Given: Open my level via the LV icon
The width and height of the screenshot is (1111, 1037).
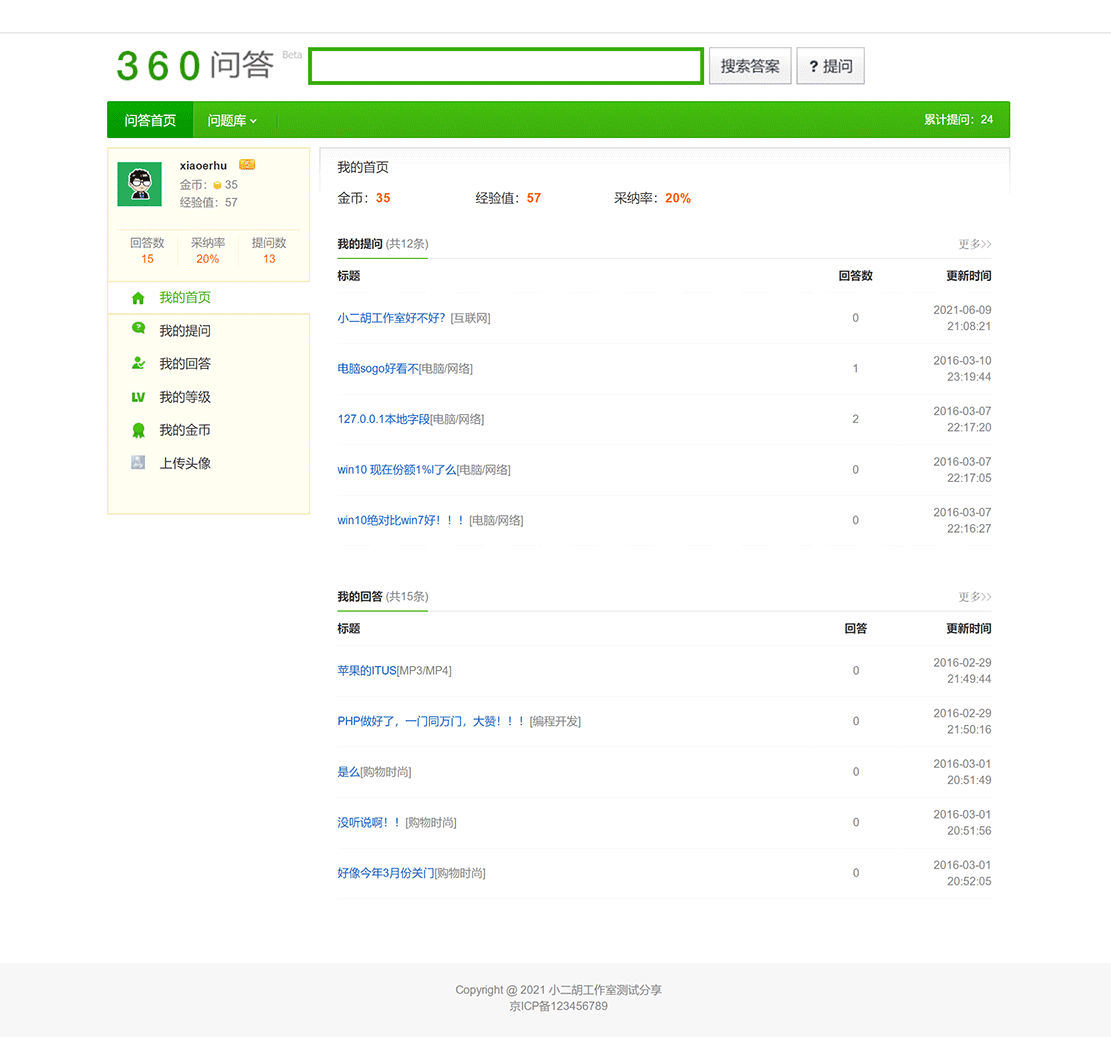Looking at the screenshot, I should coord(137,396).
